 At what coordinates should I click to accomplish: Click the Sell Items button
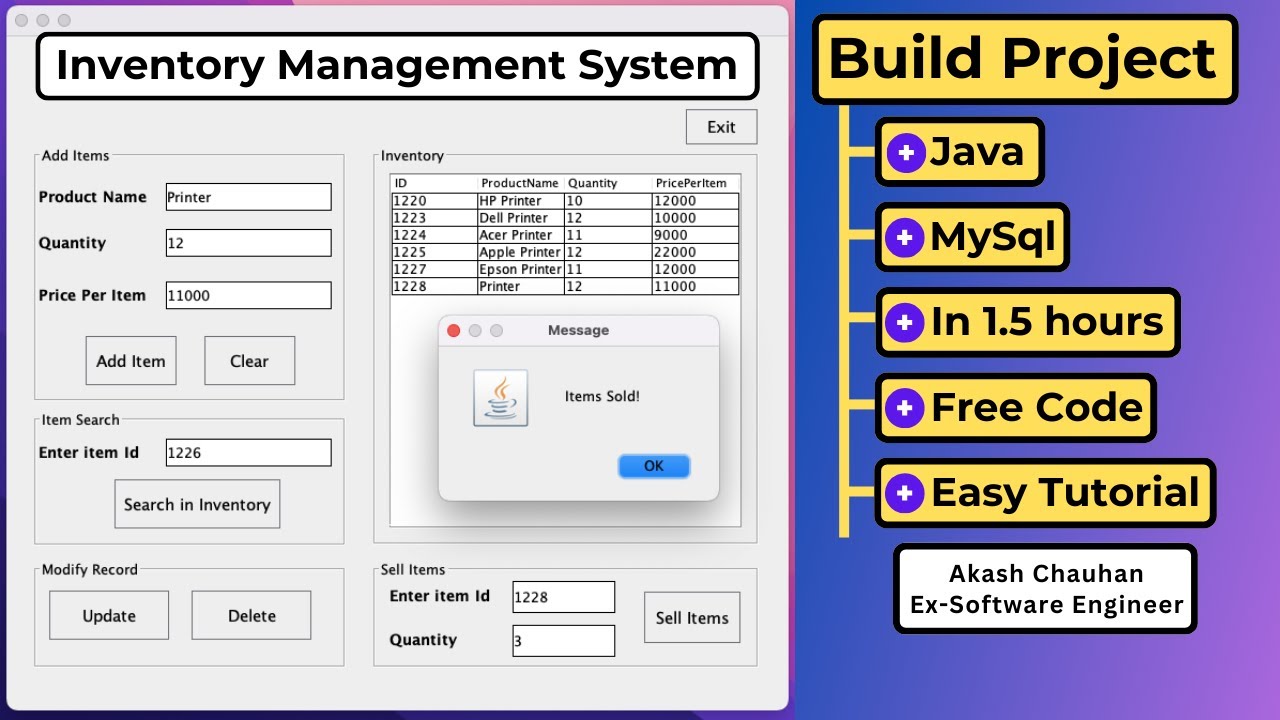(x=692, y=618)
